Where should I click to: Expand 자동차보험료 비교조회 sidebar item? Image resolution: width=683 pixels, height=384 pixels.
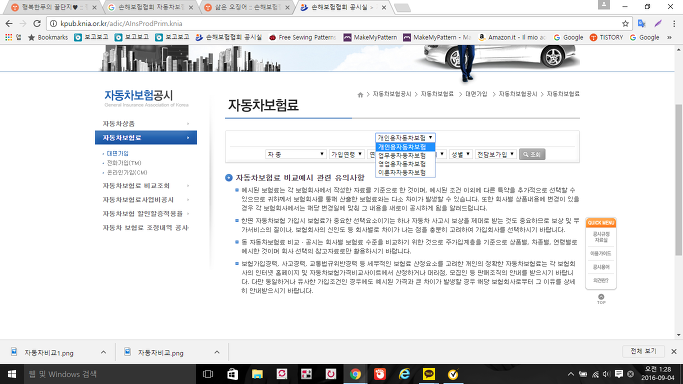point(145,186)
